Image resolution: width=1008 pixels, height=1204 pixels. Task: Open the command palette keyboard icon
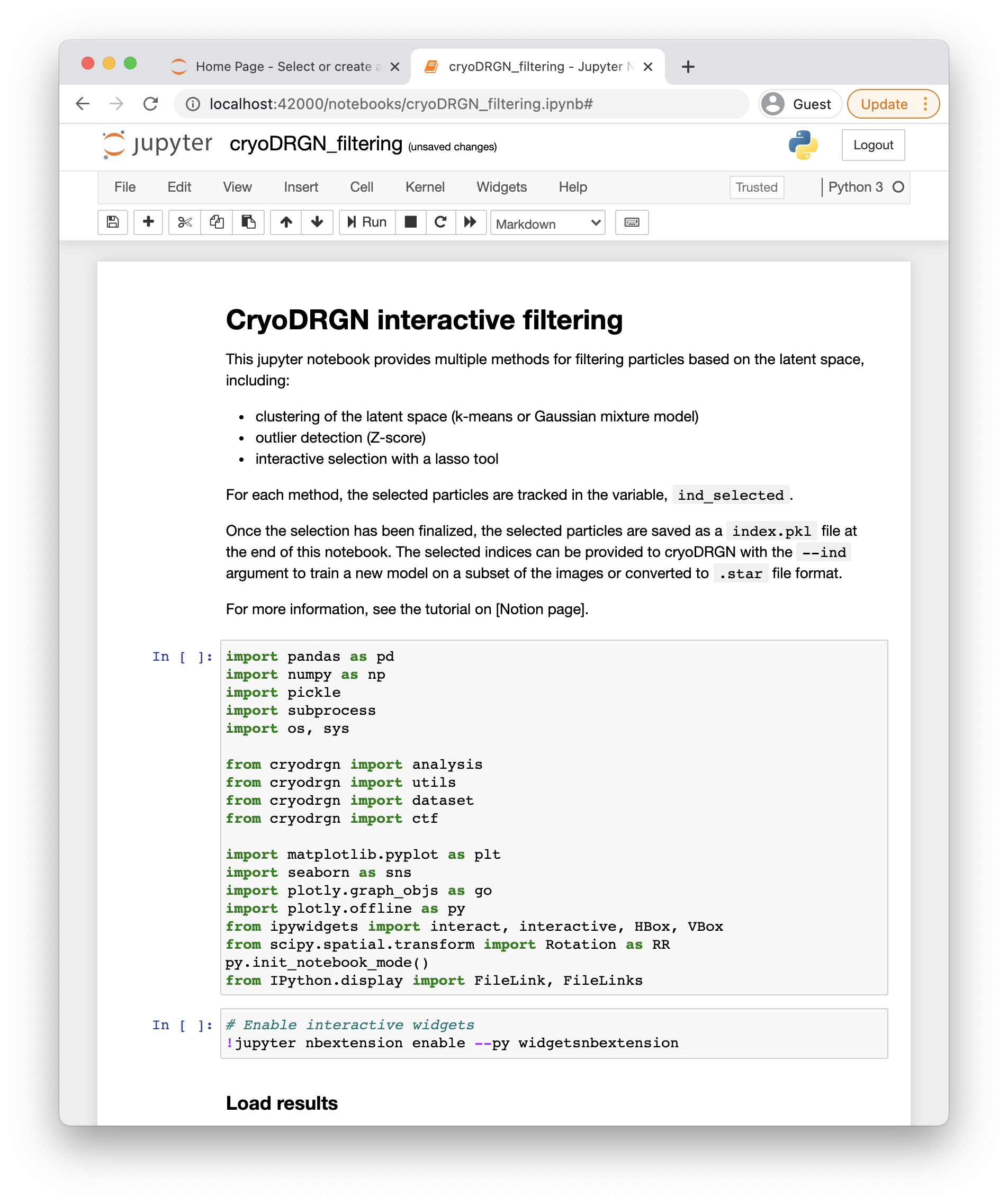click(631, 222)
